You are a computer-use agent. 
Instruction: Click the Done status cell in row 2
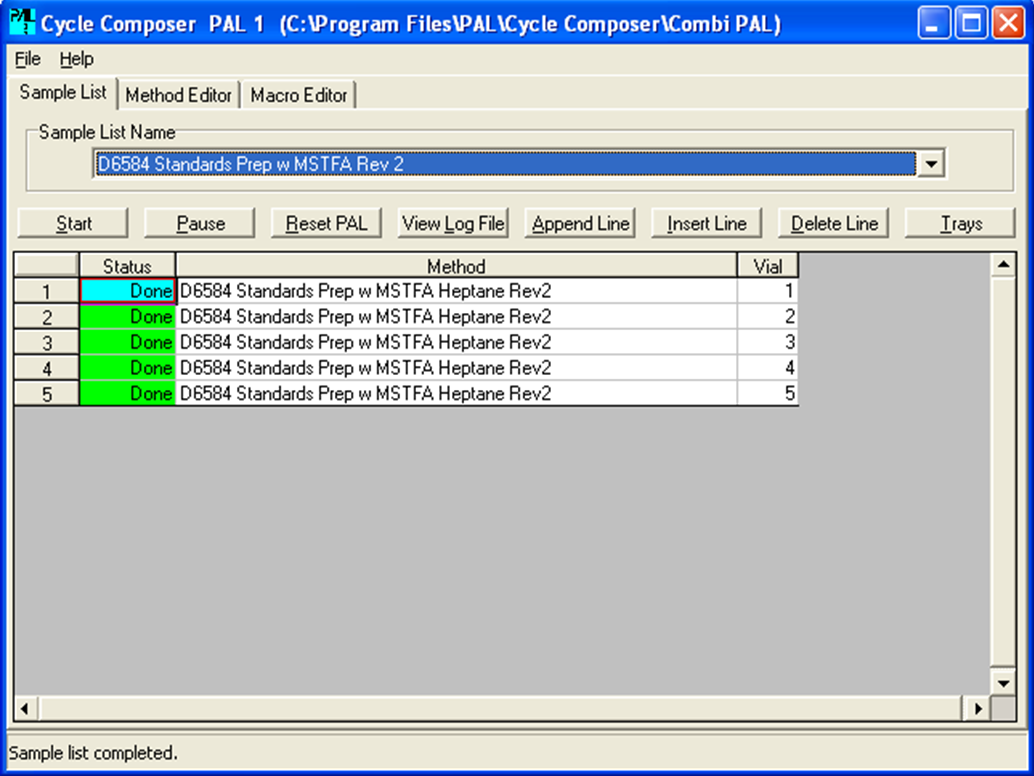click(127, 316)
